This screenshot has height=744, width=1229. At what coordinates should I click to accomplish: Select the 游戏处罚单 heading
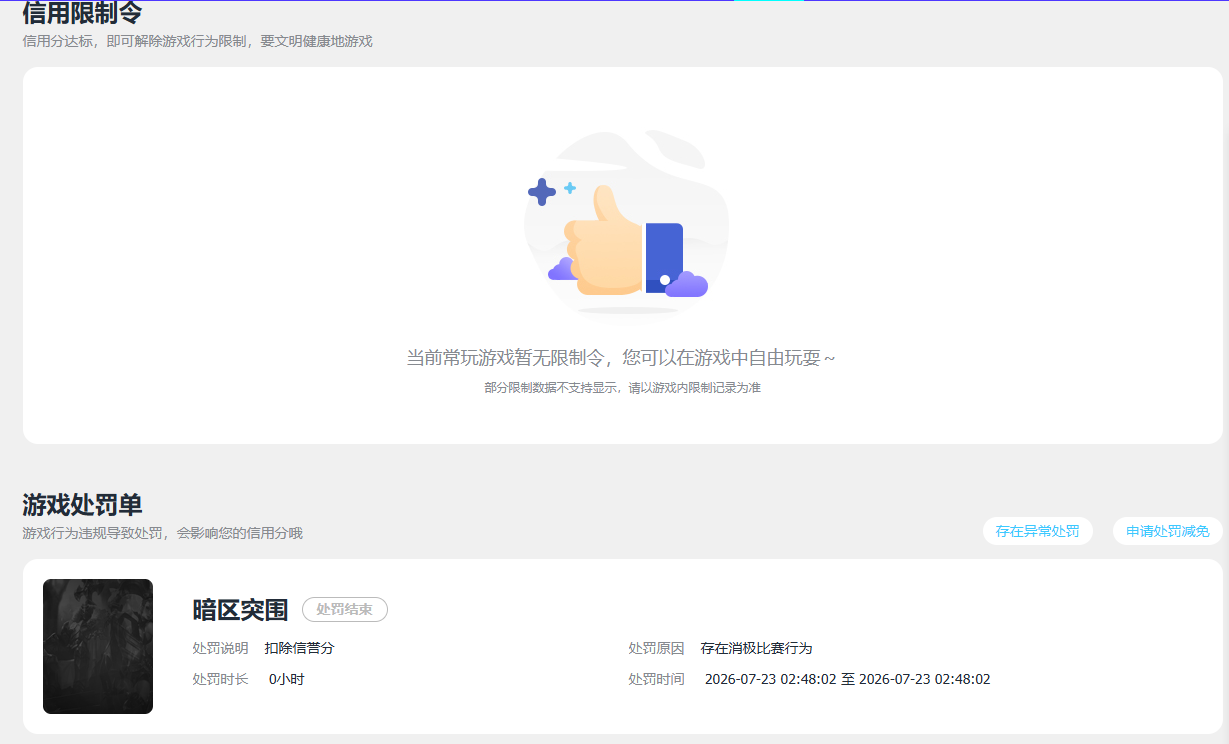[83, 505]
